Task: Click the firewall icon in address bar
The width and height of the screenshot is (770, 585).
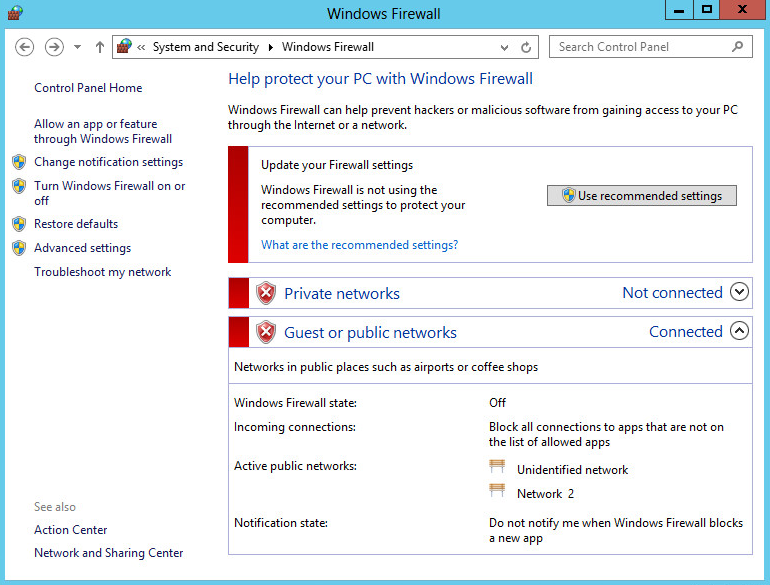Action: (x=124, y=47)
